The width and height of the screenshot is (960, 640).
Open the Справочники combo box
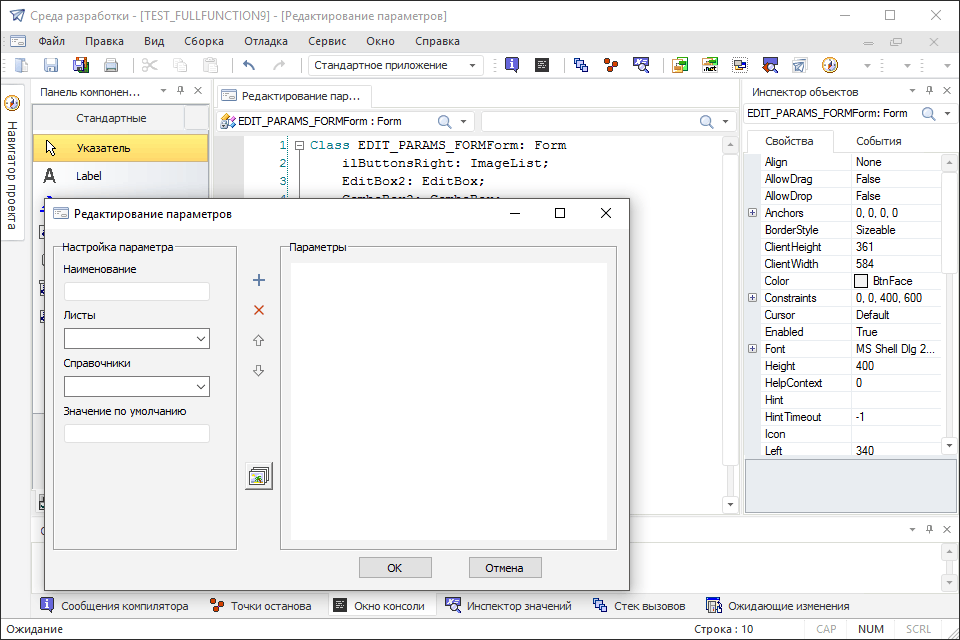[x=136, y=386]
